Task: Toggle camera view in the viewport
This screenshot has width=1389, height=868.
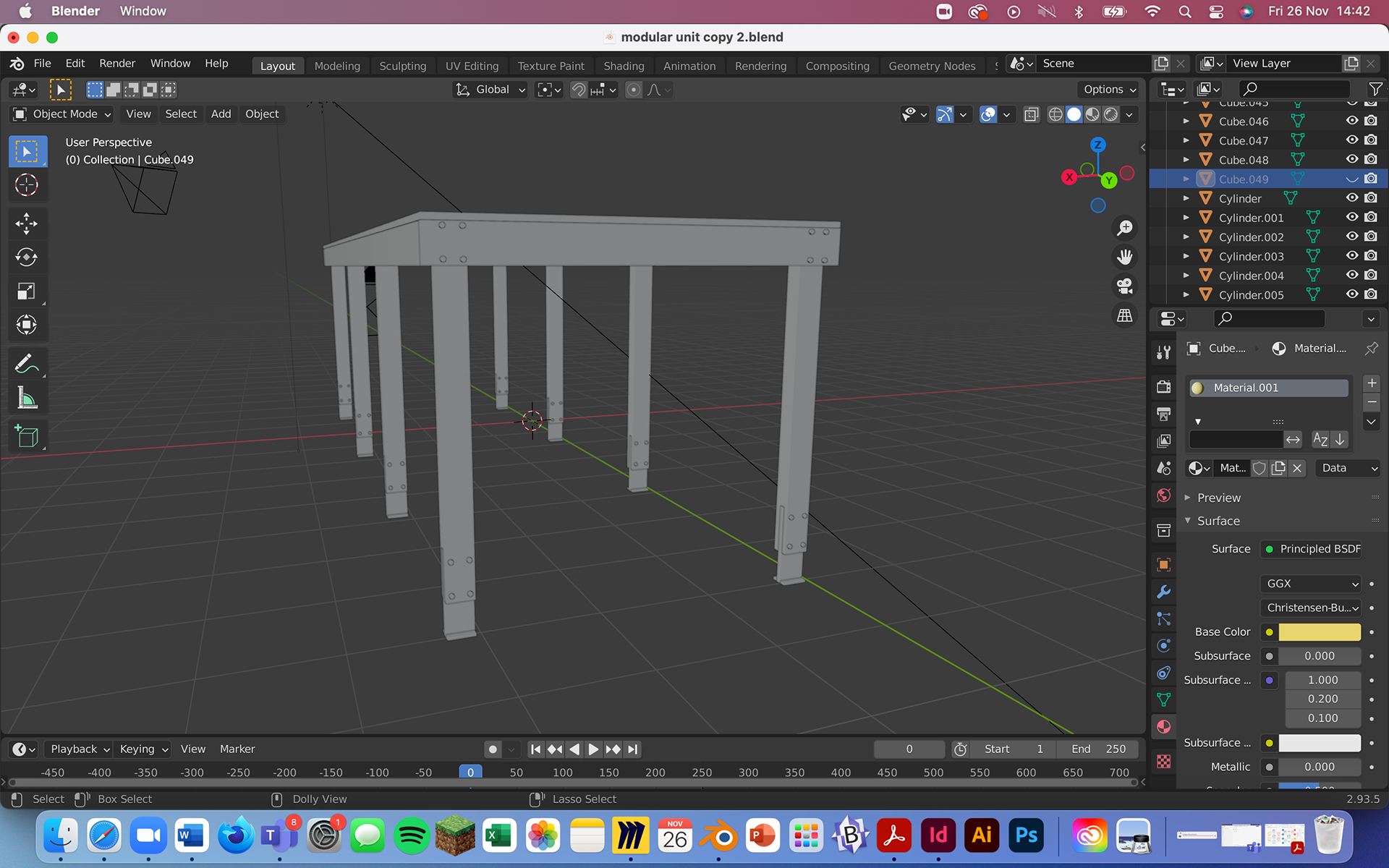Action: pyautogui.click(x=1124, y=286)
